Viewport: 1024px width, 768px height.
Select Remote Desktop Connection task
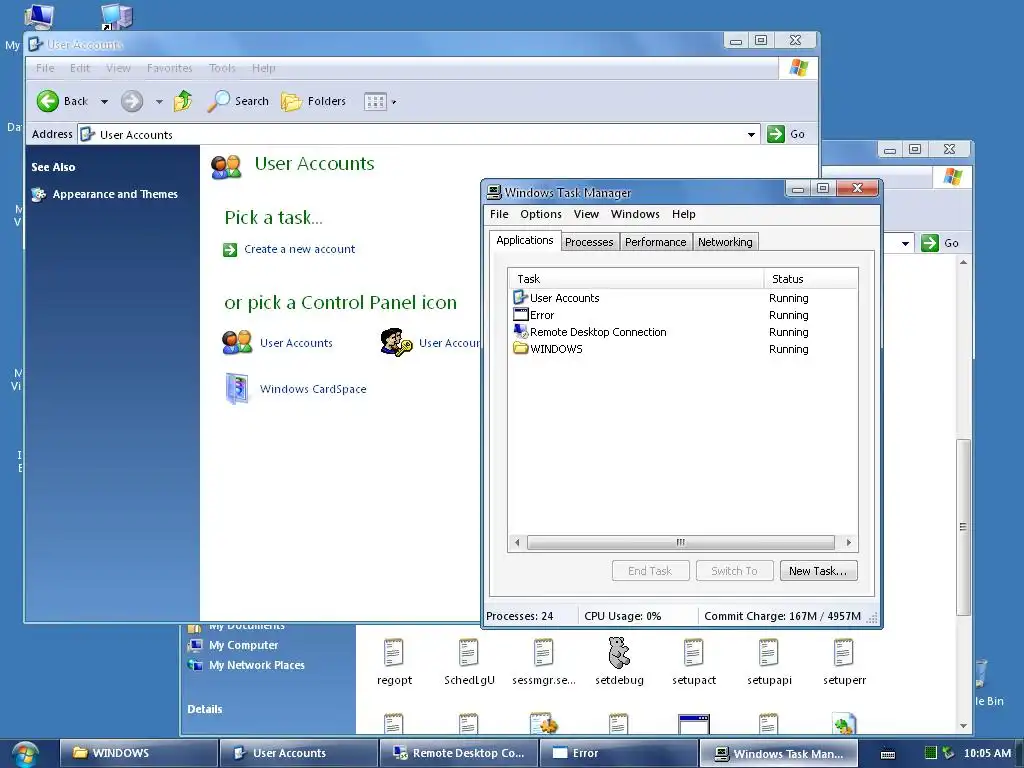pos(682,332)
